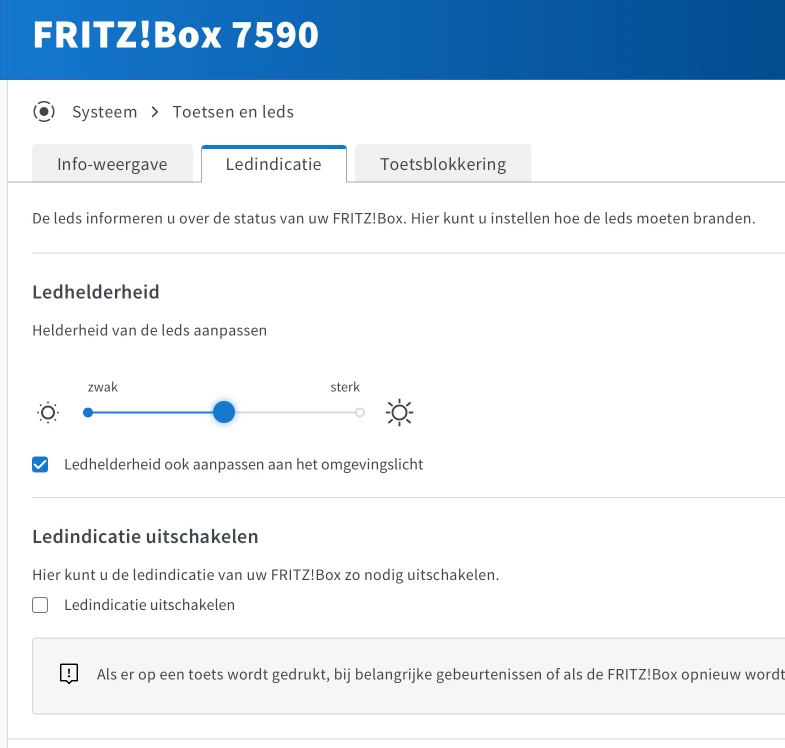The image size is (785, 748).
Task: Click the 'Ledindicatie uitschakelen' checkbox label
Action: click(x=150, y=605)
